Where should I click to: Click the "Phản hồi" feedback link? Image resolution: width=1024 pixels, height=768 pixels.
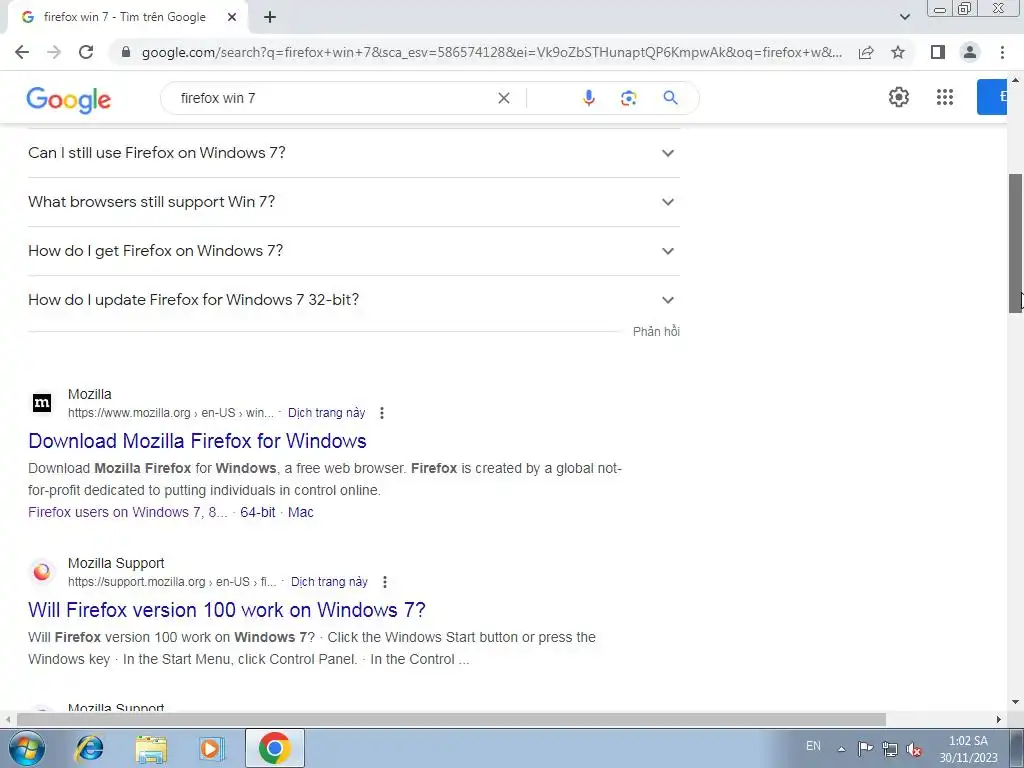tap(656, 332)
